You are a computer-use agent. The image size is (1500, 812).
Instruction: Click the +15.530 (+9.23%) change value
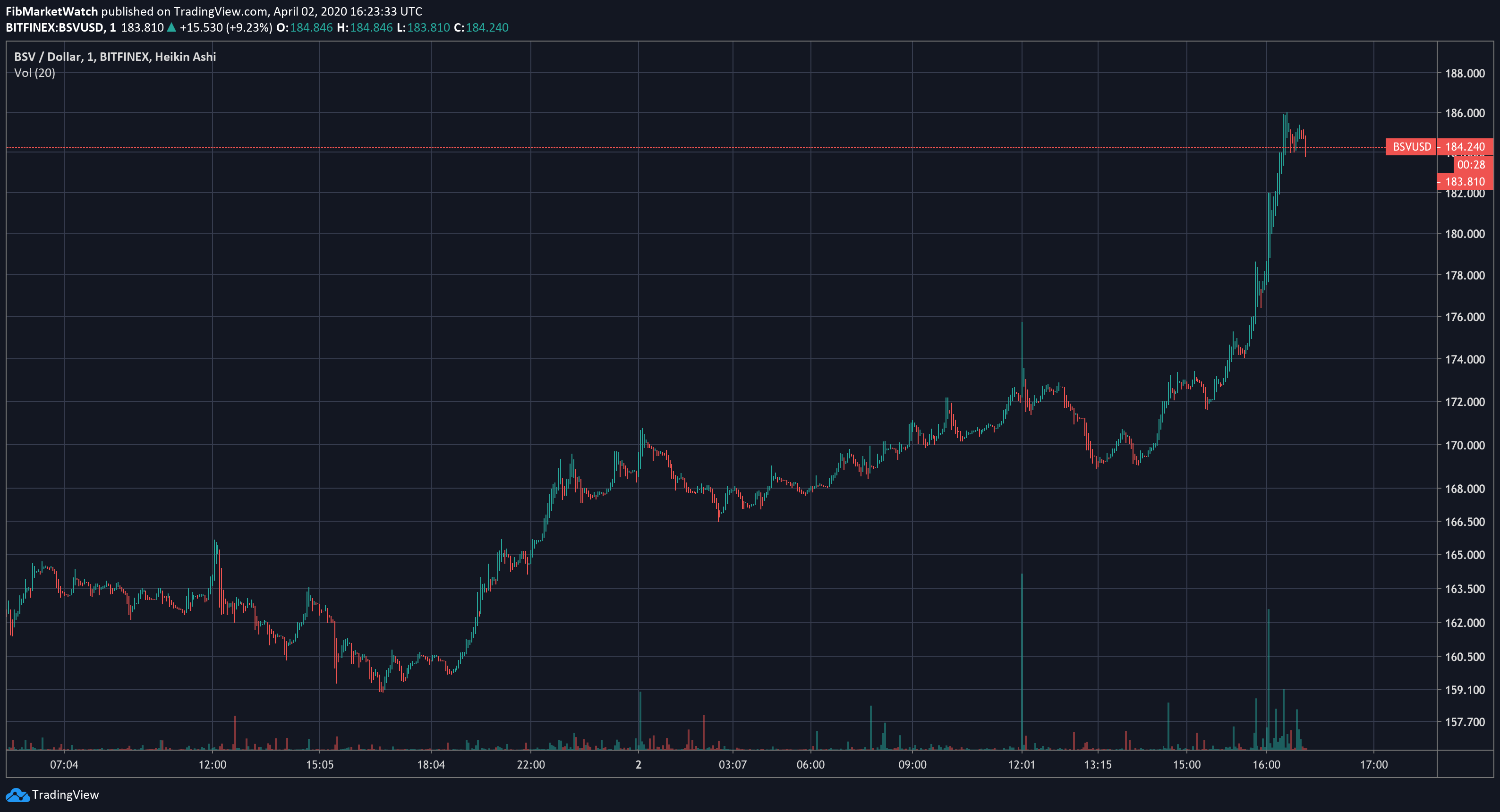[226, 27]
